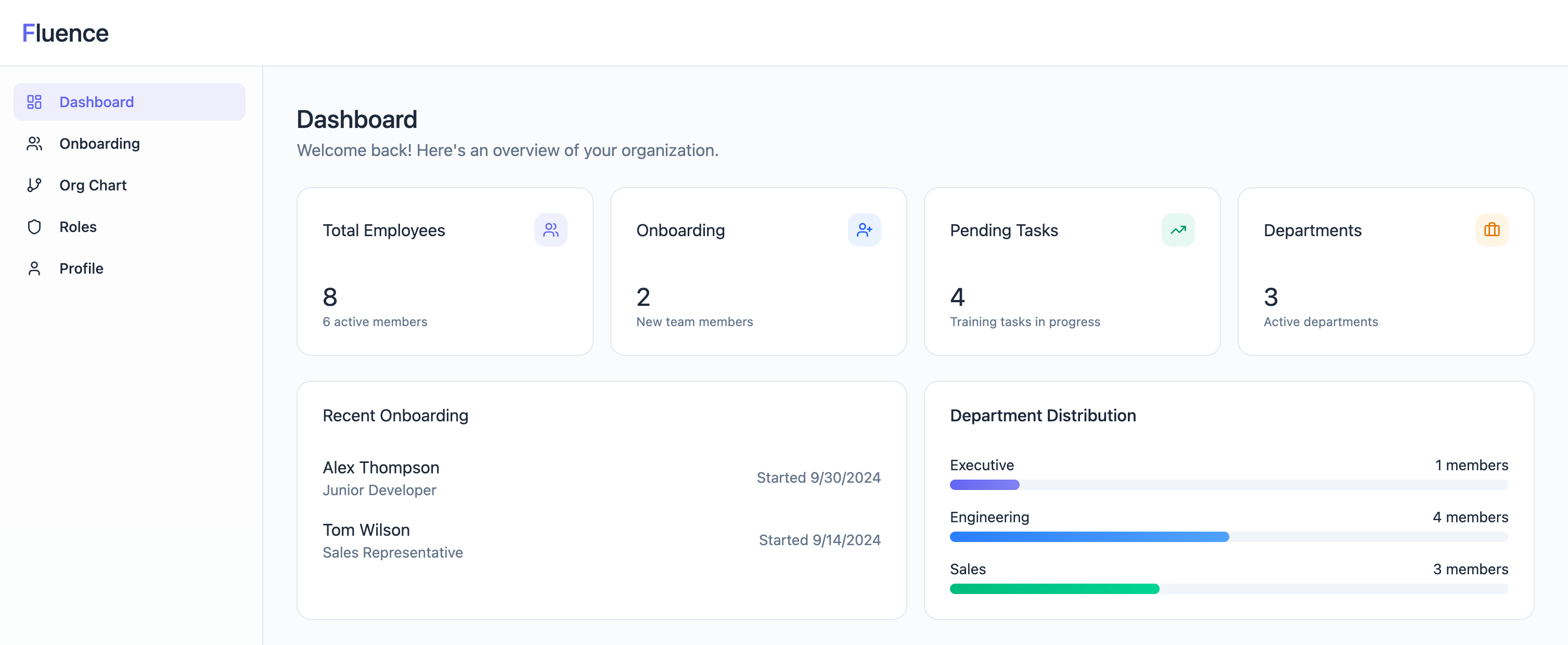This screenshot has width=1568, height=645.
Task: Click the Engineering department progress bar
Action: click(x=1089, y=537)
